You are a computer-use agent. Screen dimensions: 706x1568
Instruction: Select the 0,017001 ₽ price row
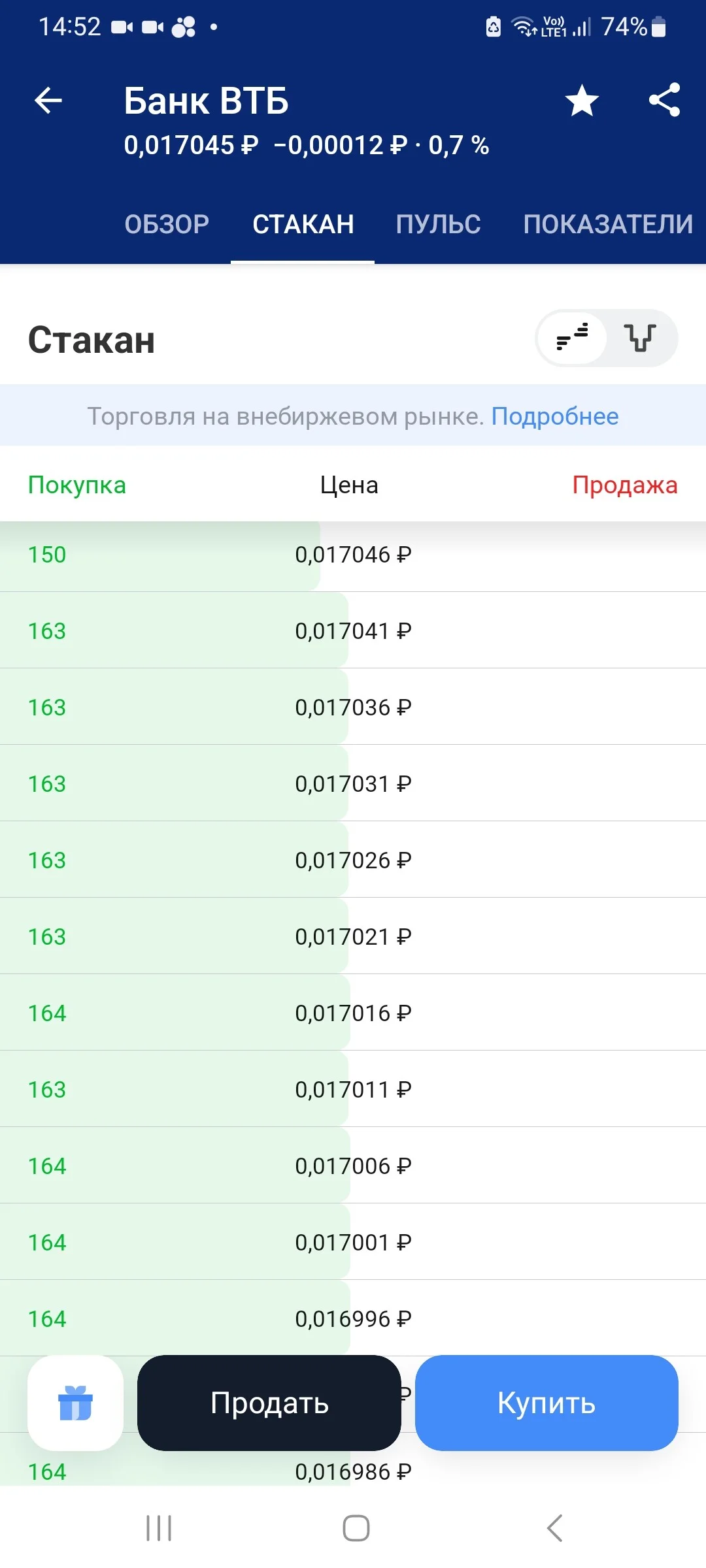(x=353, y=1242)
